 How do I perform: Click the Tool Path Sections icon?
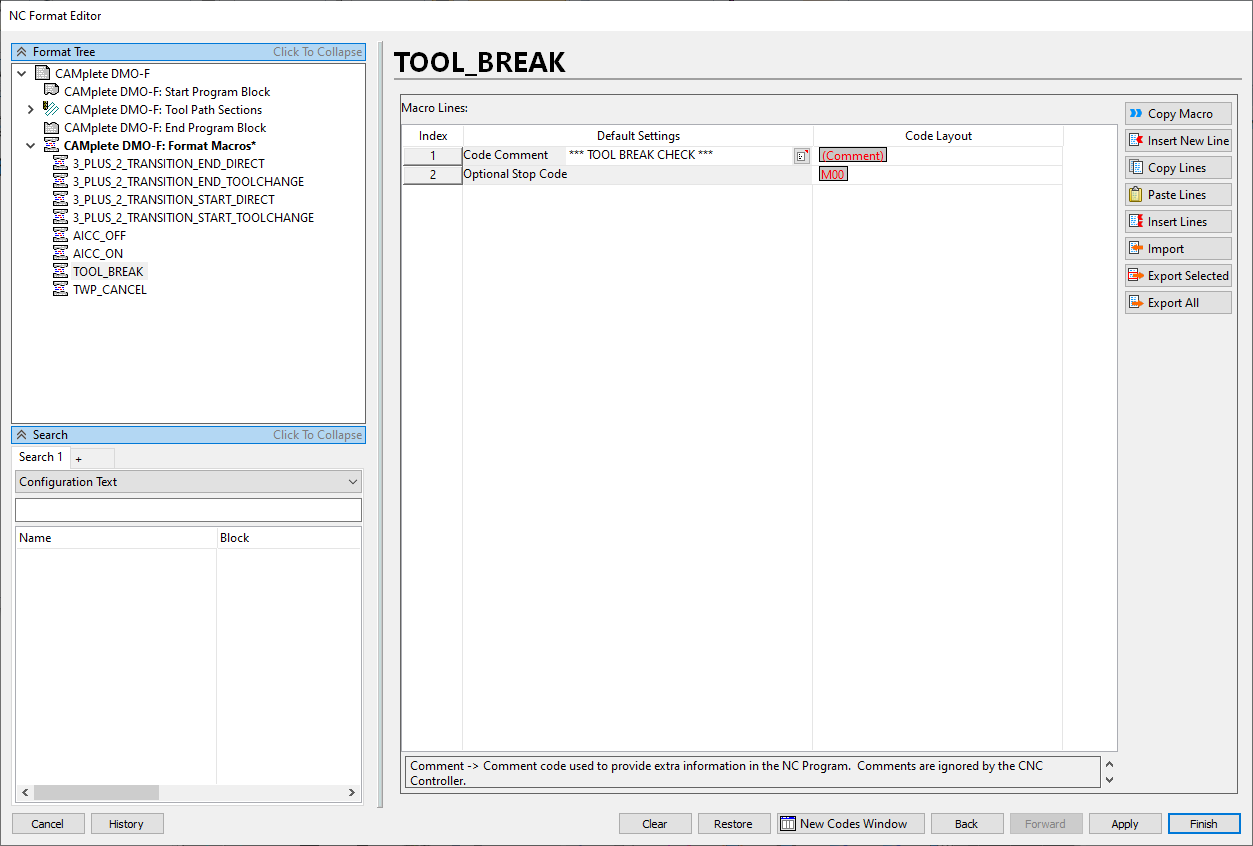tap(51, 110)
